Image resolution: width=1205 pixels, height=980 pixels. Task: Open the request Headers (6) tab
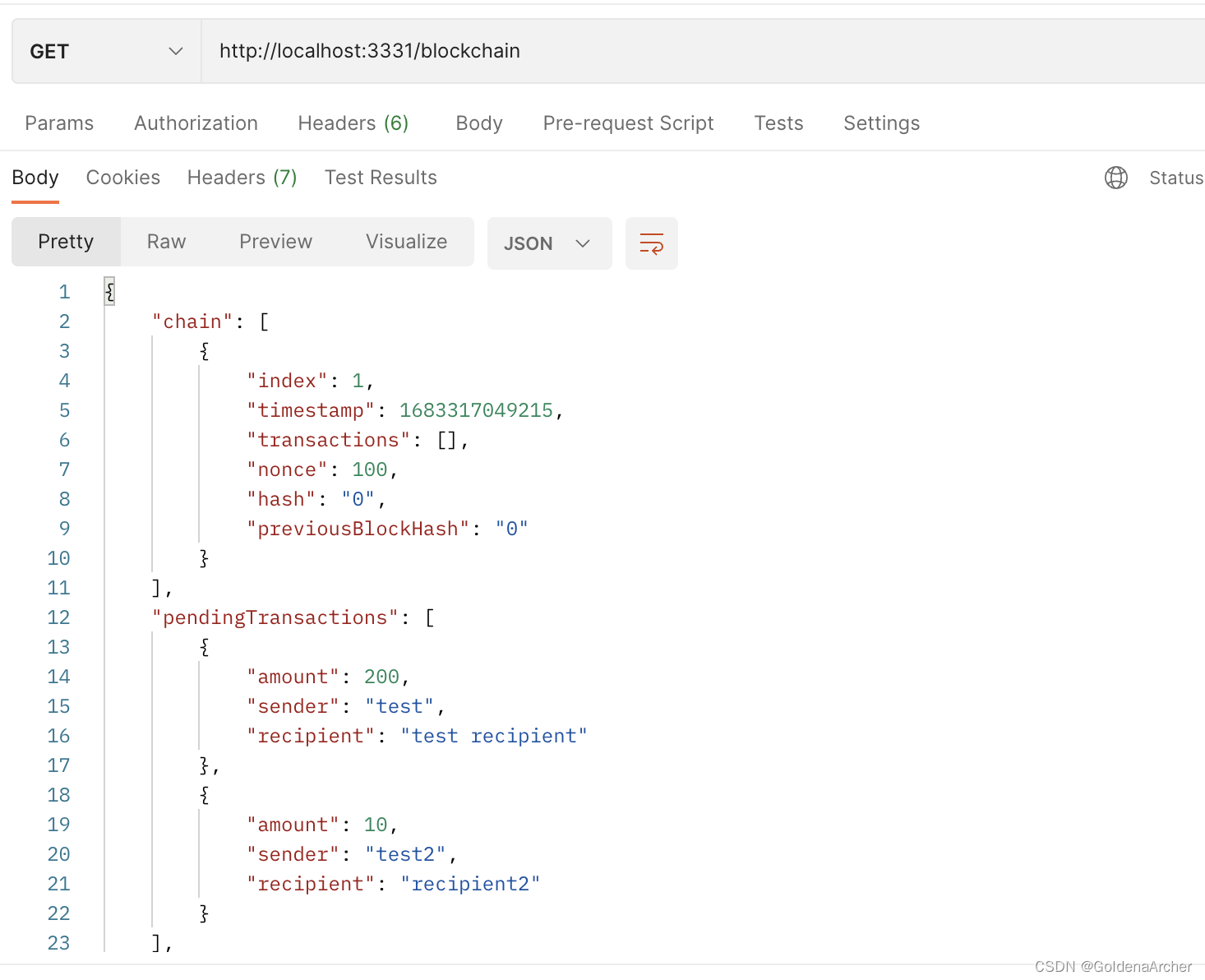[x=353, y=123]
